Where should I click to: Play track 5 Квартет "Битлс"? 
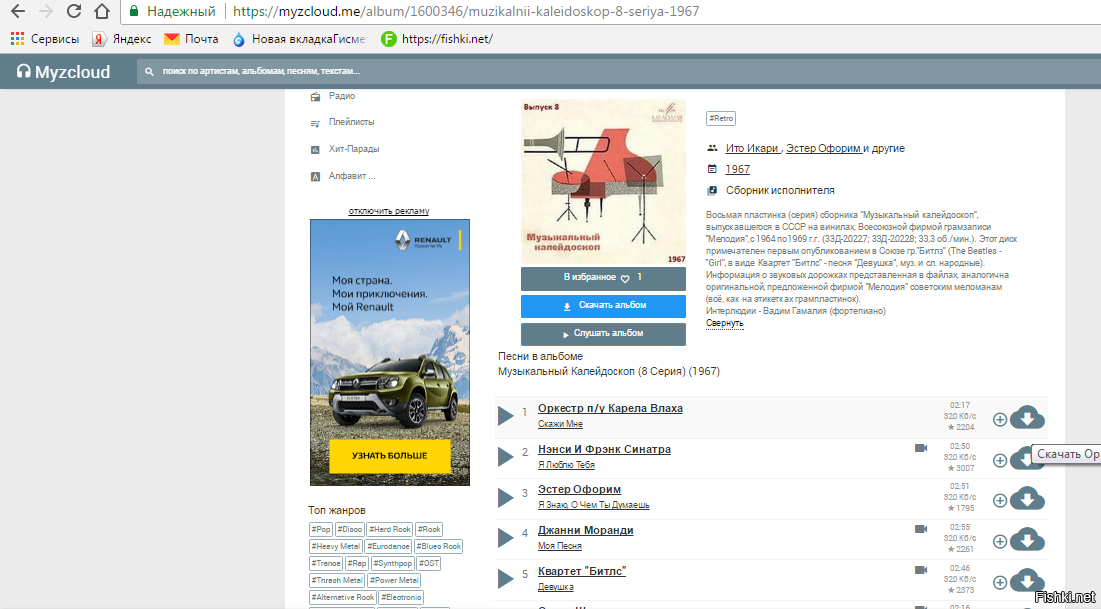click(x=506, y=579)
